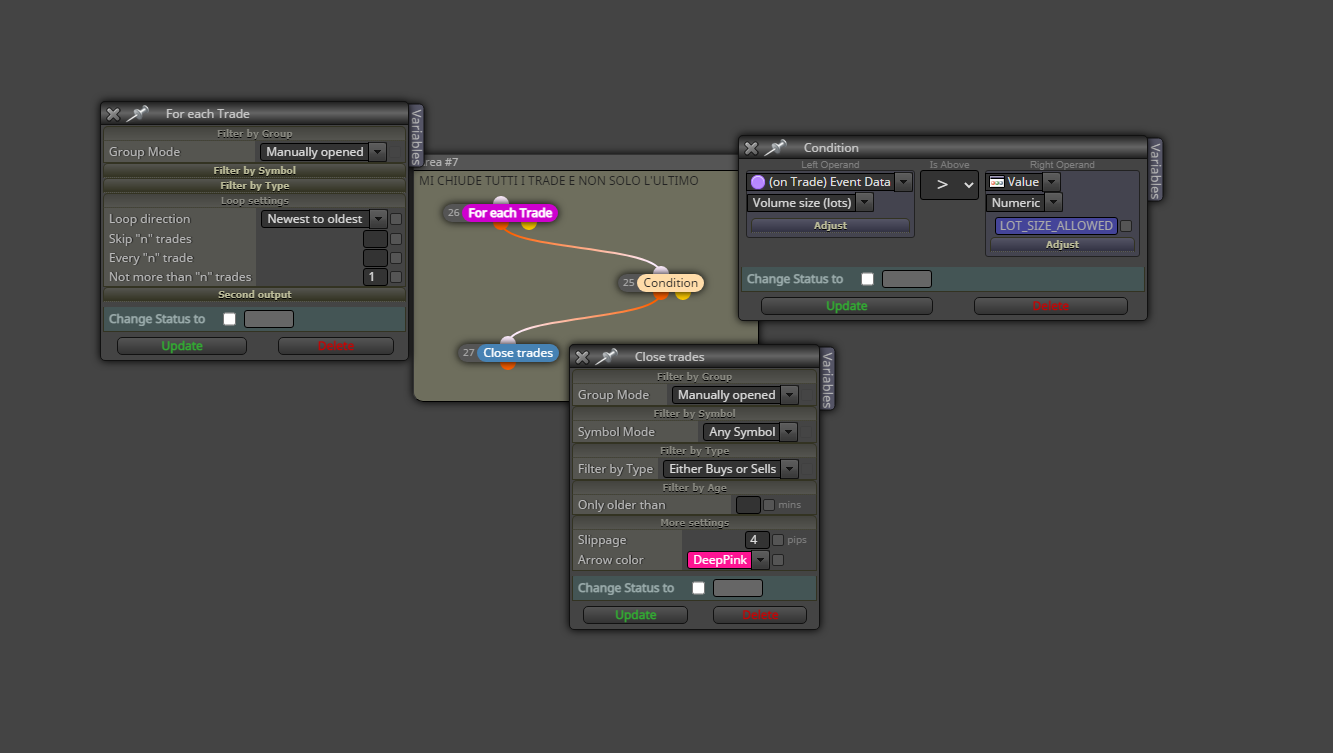Screen dimensions: 1333x753
Task: Close the Close trades panel X icon
Action: pyautogui.click(x=582, y=357)
